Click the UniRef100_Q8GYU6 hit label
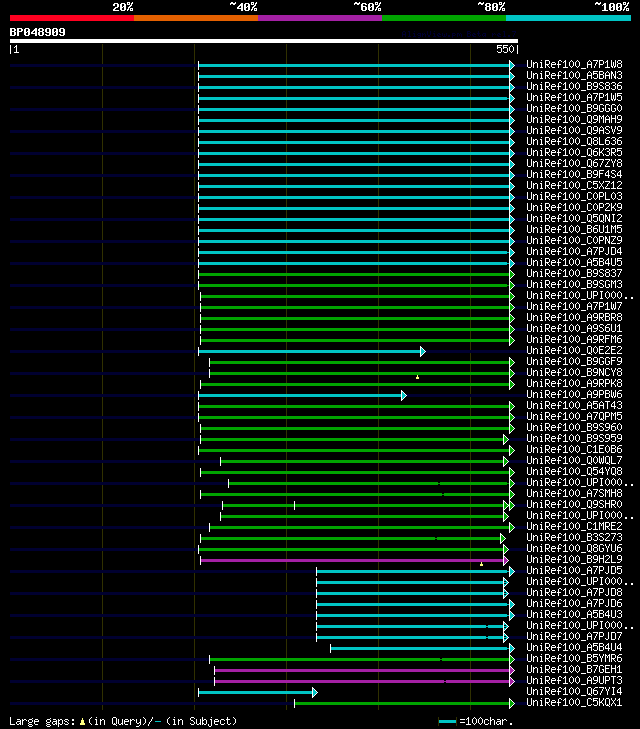This screenshot has width=640, height=729. click(574, 549)
